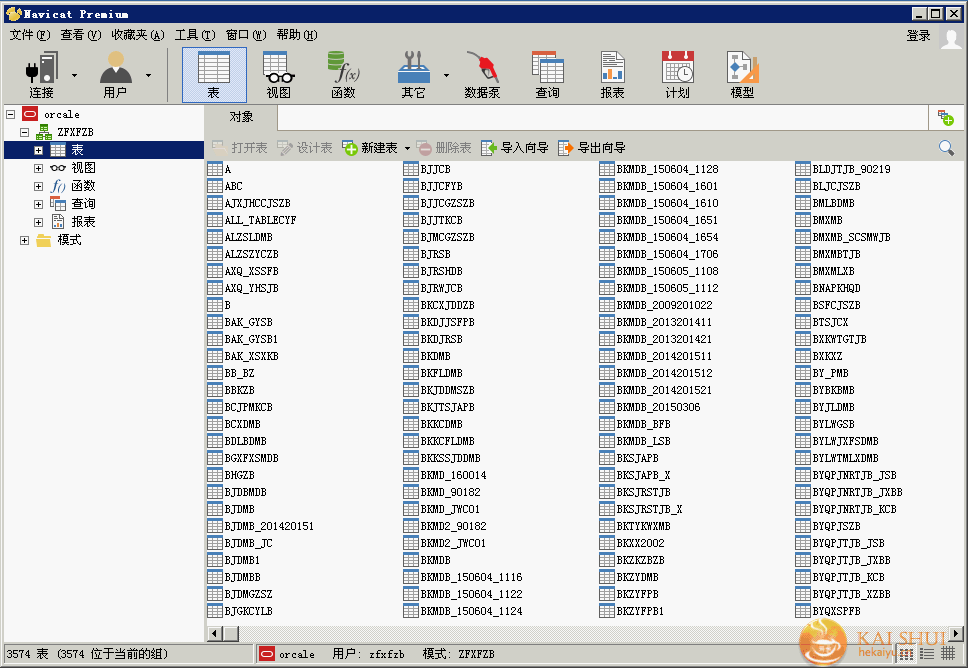Click the 打开表 (Open Table) button
This screenshot has height=668, width=968.
240,148
